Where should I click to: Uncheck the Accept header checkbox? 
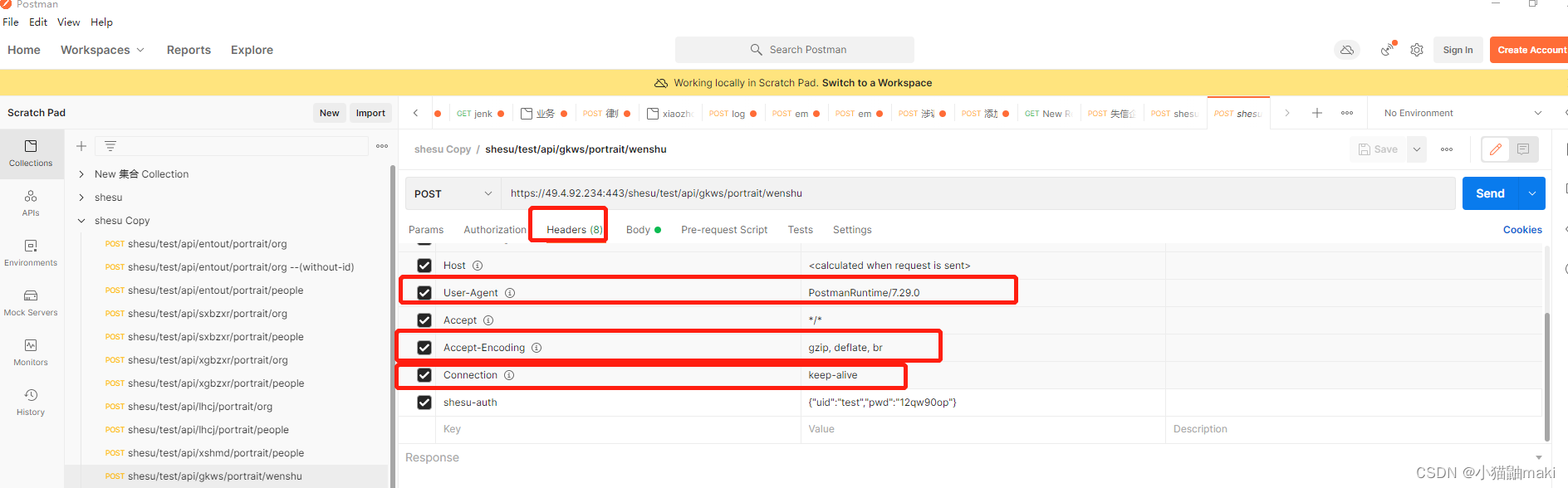coord(424,320)
